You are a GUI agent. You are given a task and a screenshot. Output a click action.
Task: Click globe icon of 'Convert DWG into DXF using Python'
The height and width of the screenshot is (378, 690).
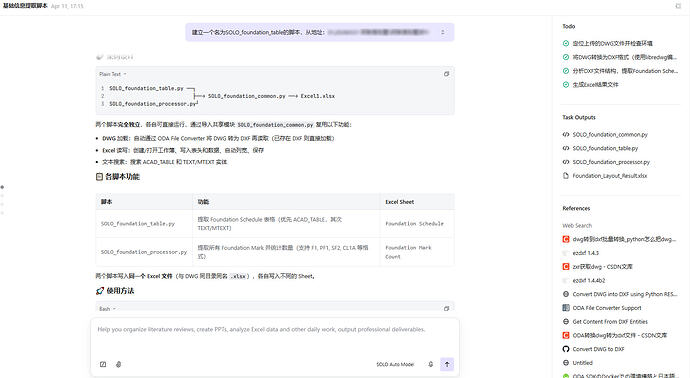pyautogui.click(x=566, y=294)
